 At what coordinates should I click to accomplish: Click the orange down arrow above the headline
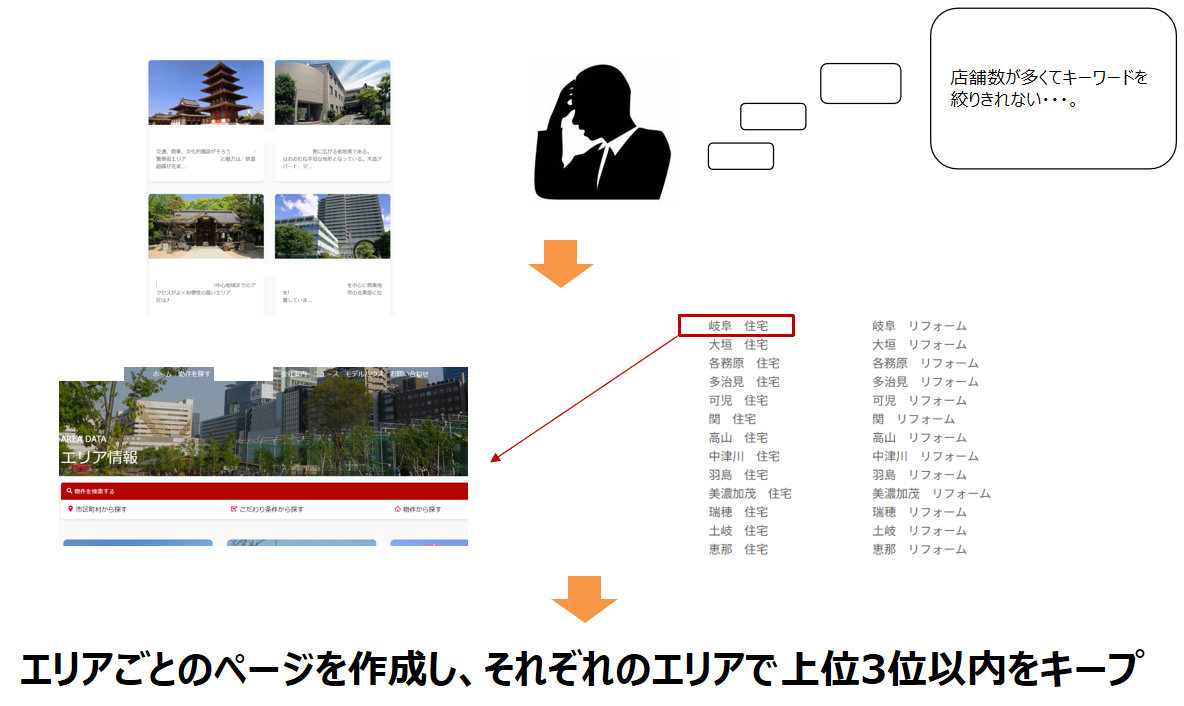pos(584,599)
